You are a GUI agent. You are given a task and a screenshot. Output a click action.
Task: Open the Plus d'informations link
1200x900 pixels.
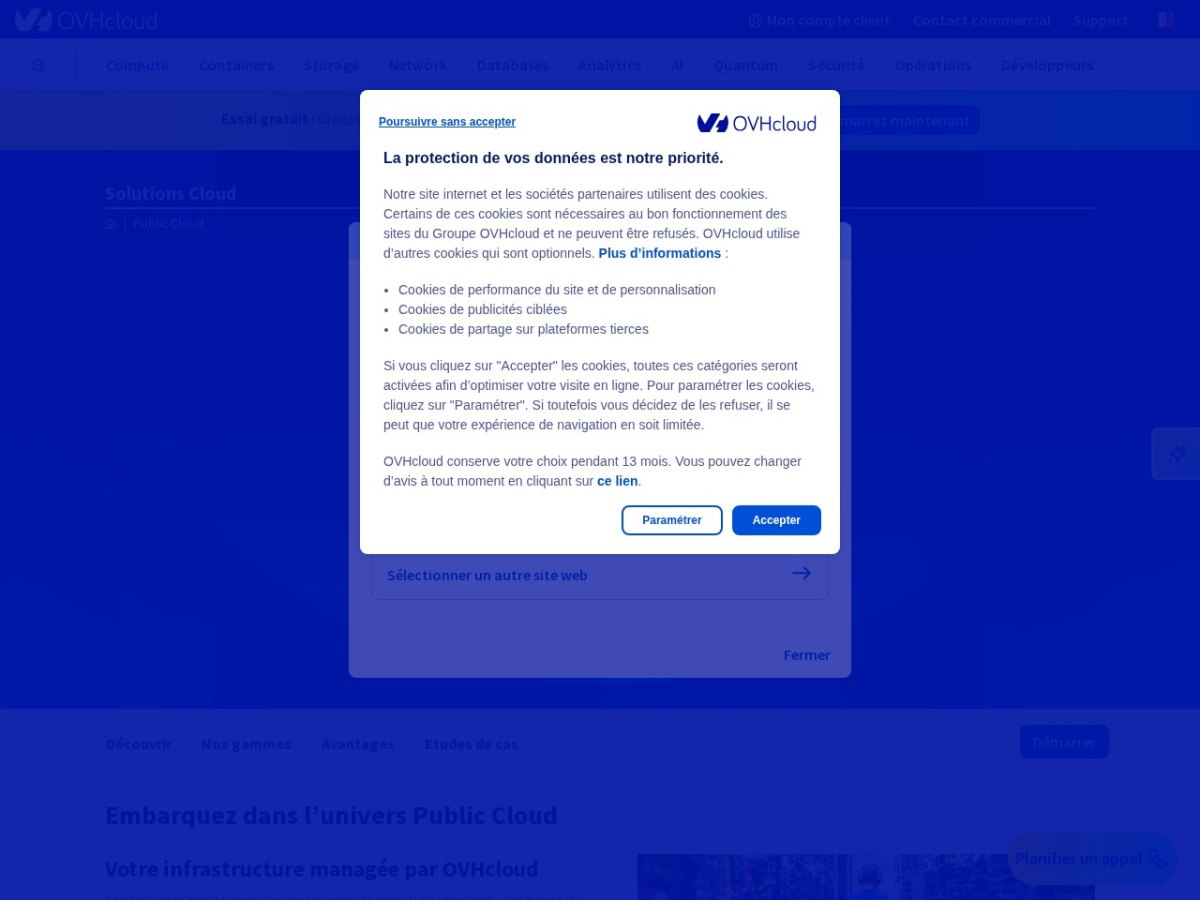[659, 253]
